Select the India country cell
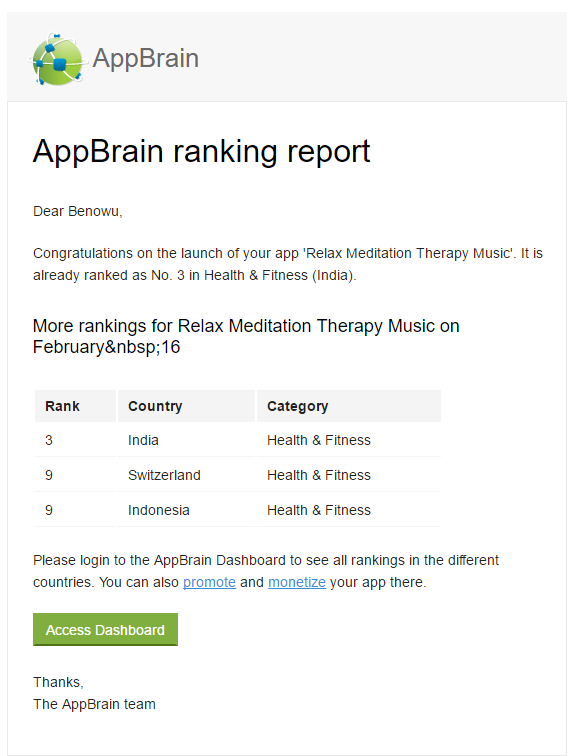This screenshot has height=756, width=576. (187, 440)
